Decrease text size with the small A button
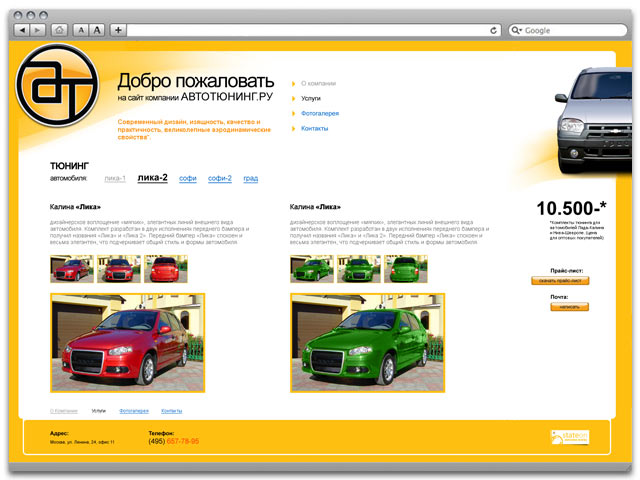 [81, 30]
